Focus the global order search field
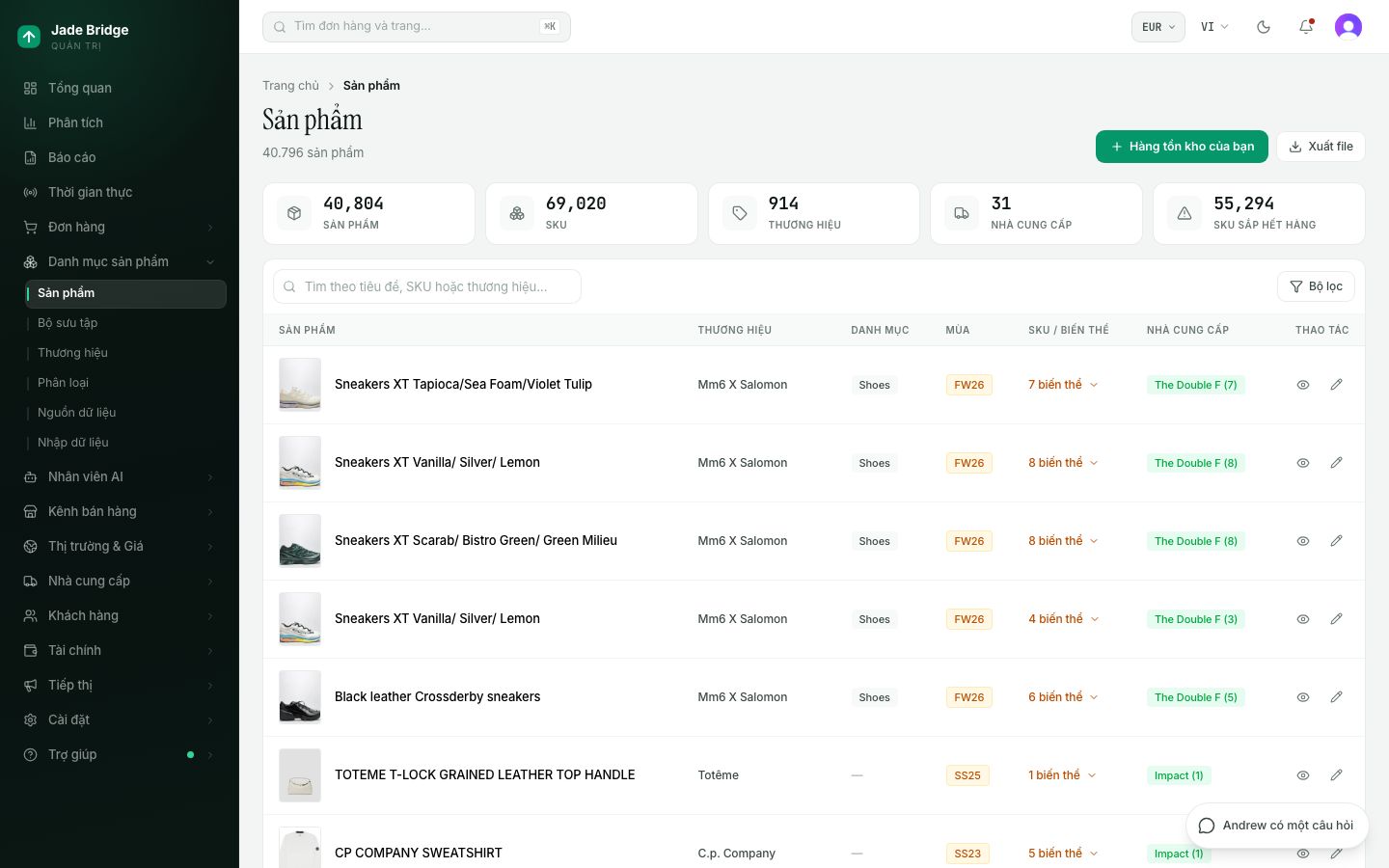This screenshot has width=1389, height=868. 417,27
